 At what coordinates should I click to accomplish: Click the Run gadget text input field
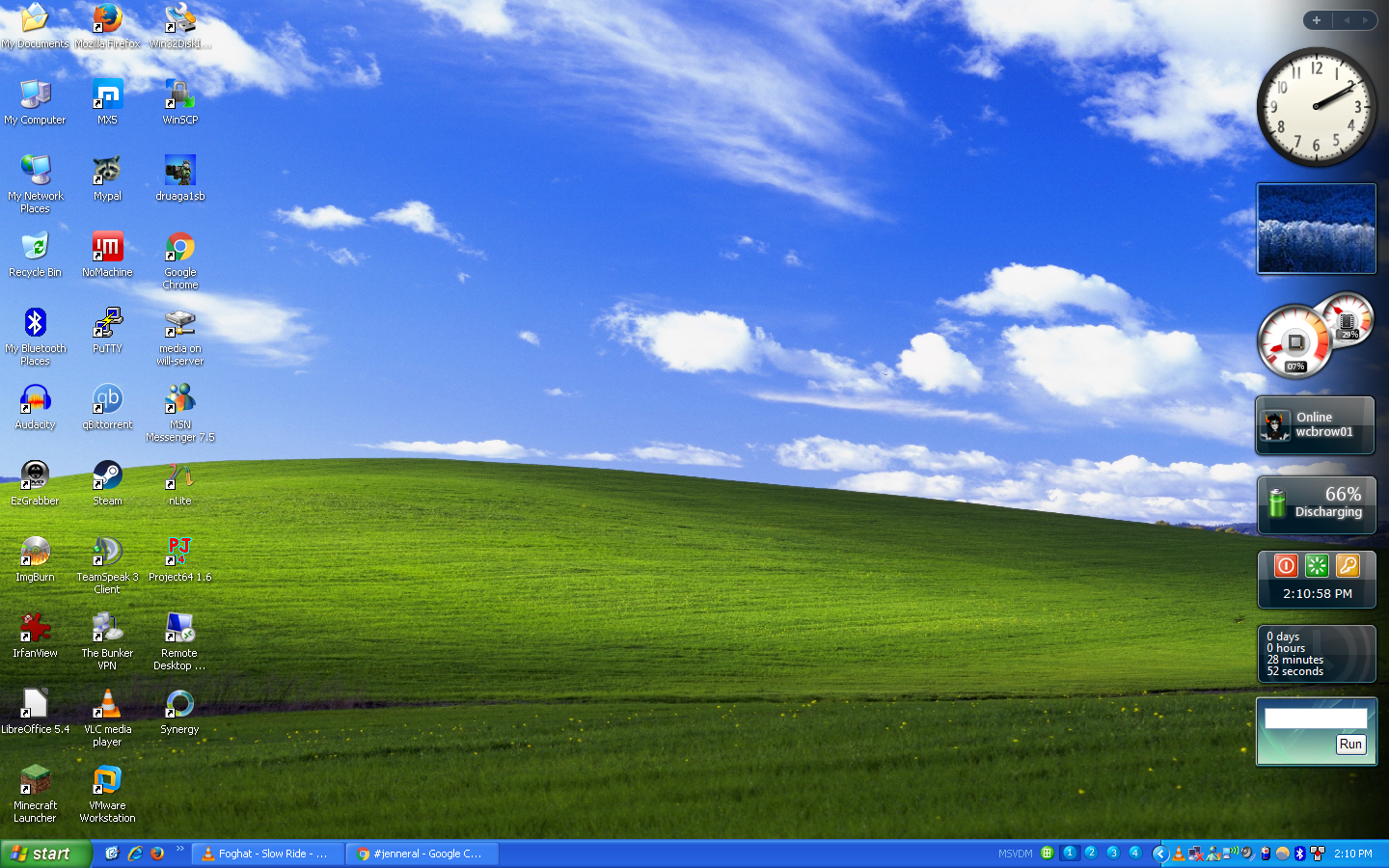(1316, 719)
